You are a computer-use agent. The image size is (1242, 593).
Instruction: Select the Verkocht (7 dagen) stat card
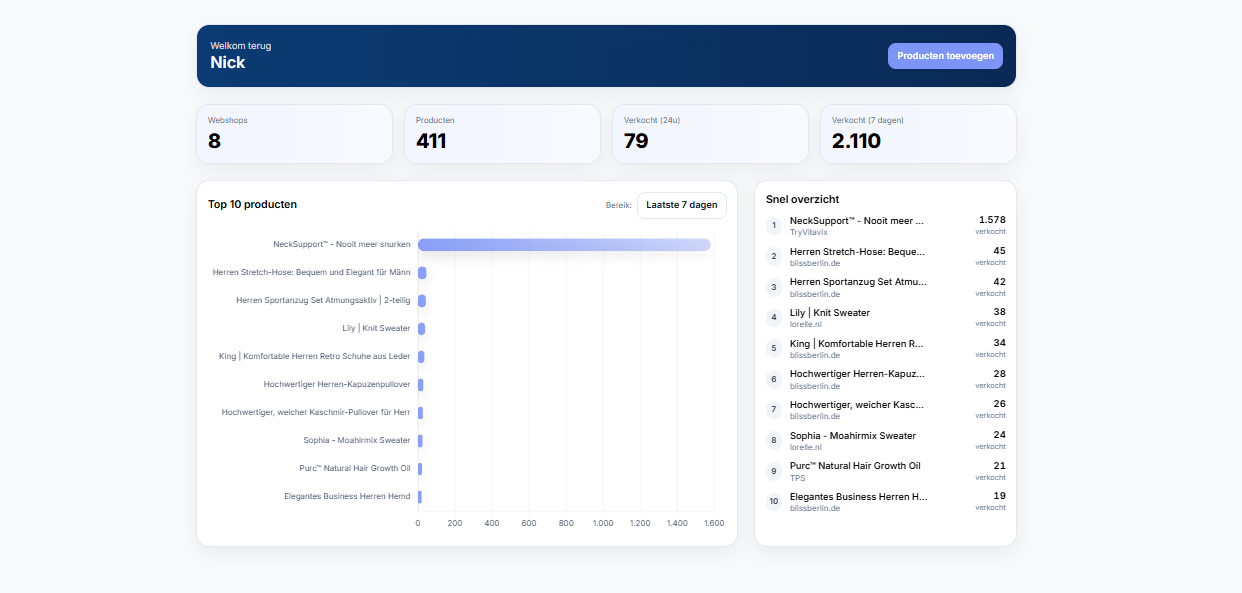(x=918, y=134)
